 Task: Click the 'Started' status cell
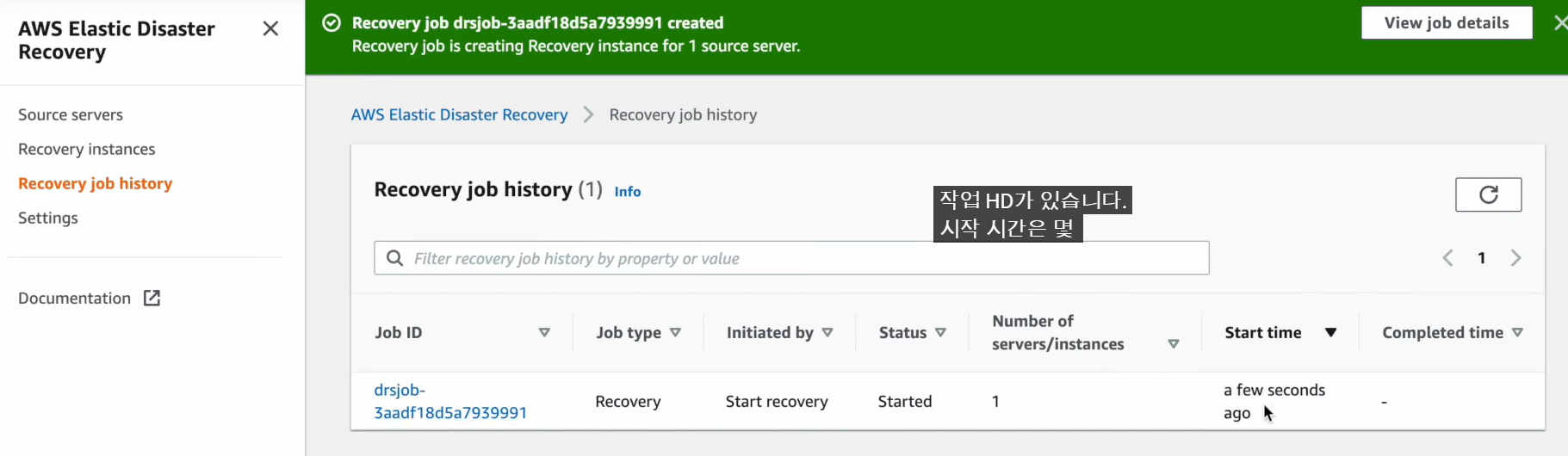905,401
